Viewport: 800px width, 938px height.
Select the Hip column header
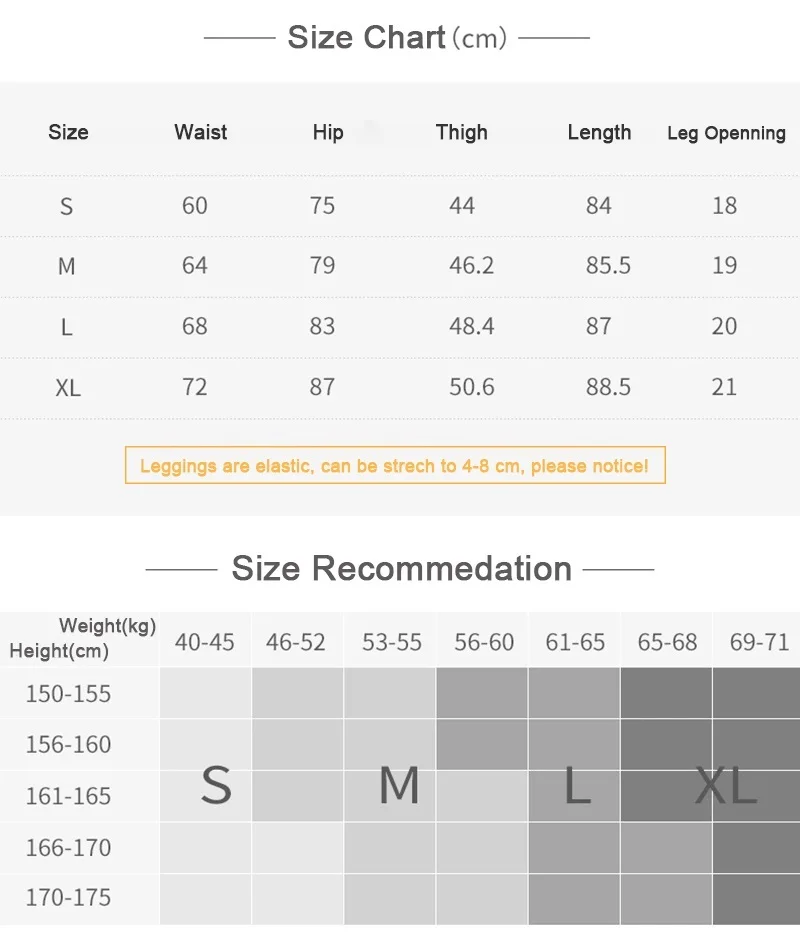[x=328, y=132]
